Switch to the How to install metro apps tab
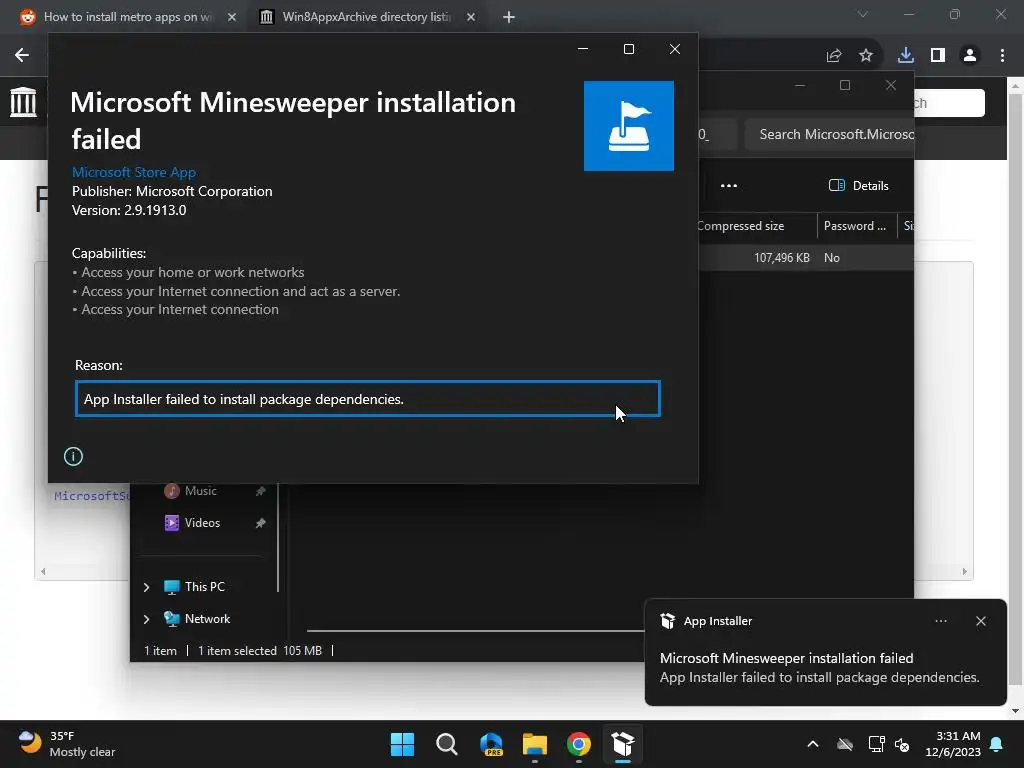Viewport: 1024px width, 768px height. pos(128,17)
